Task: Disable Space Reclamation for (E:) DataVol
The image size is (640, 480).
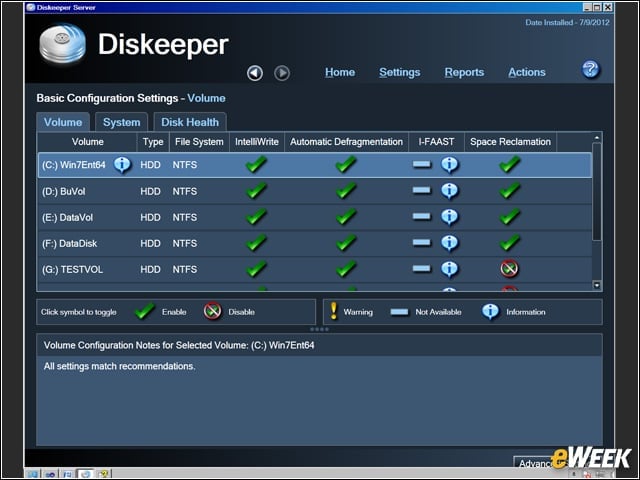Action: click(510, 216)
